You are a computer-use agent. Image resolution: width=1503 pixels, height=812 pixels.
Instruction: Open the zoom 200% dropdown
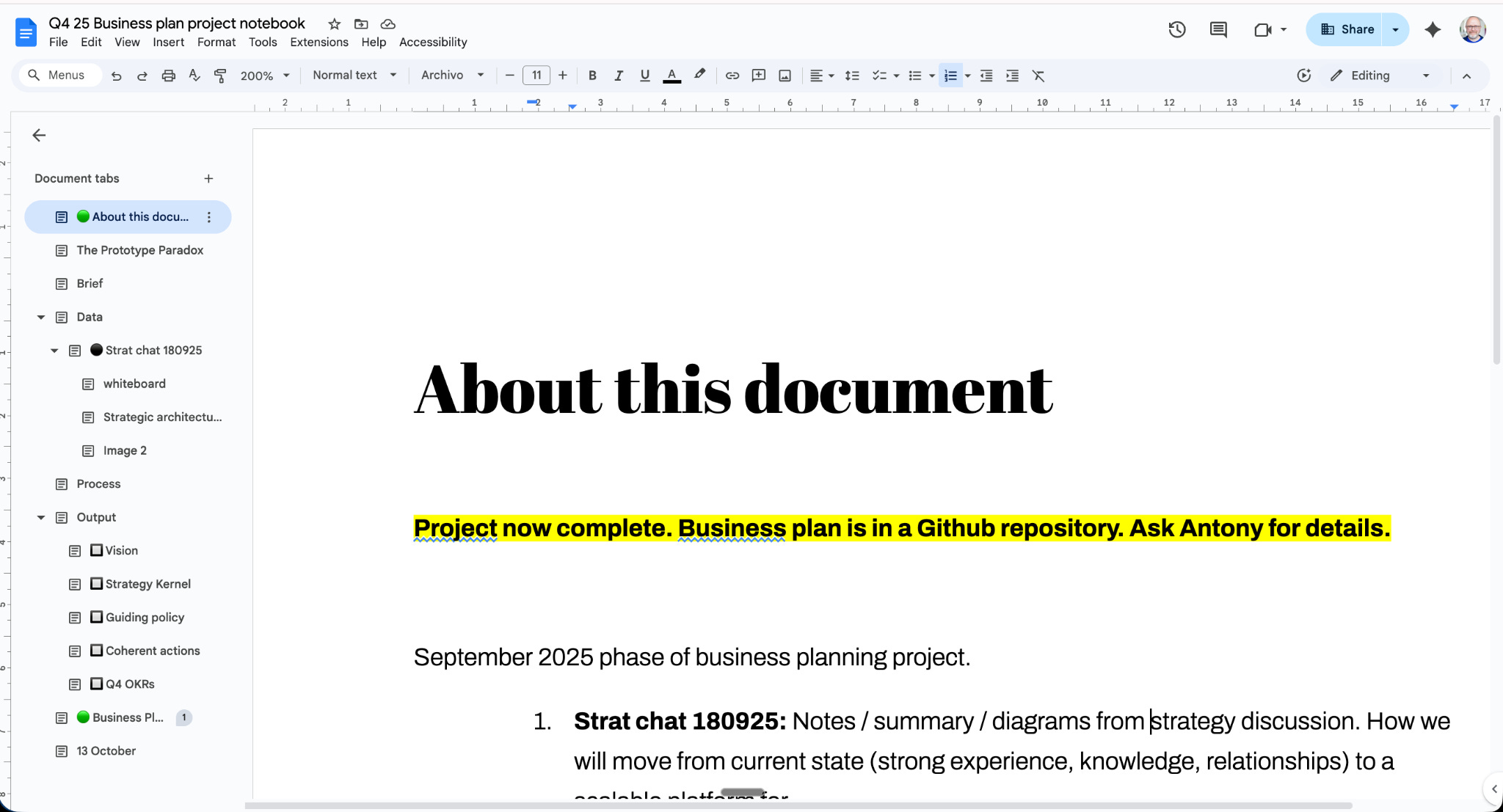click(x=265, y=76)
